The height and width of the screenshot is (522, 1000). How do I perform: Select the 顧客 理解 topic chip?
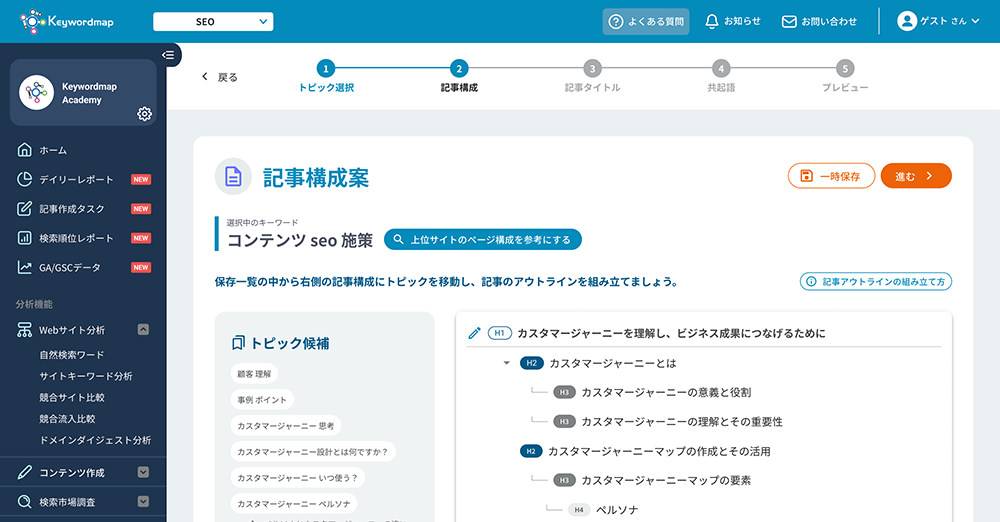[x=254, y=374]
